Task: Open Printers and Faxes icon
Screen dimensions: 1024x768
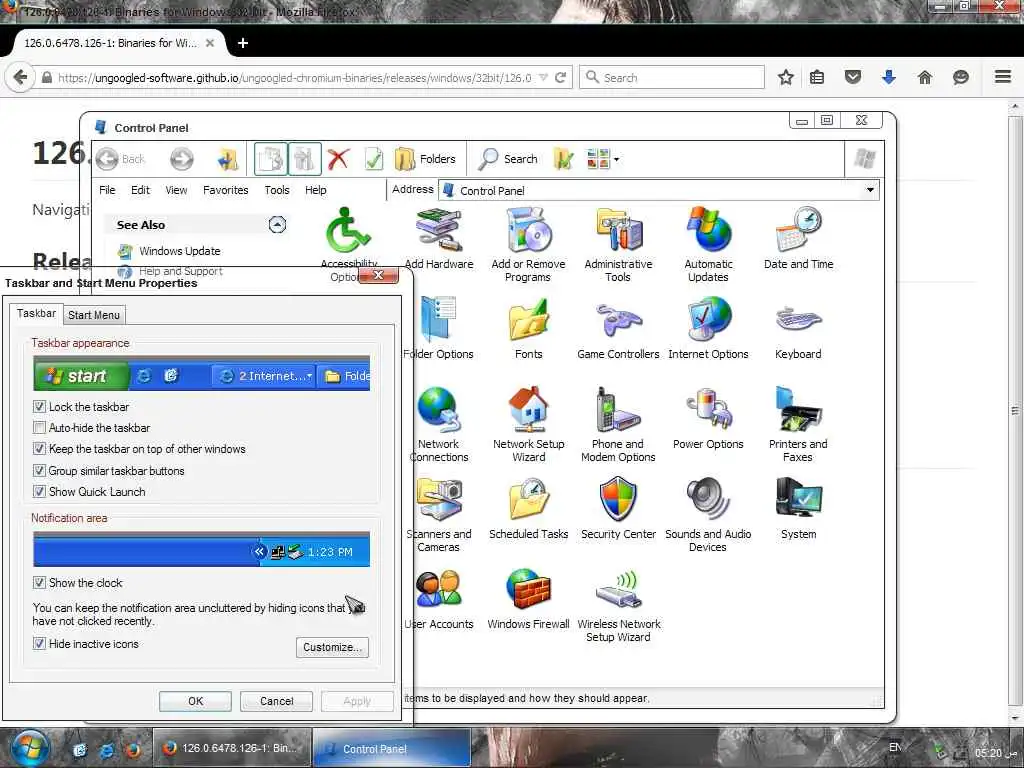Action: coord(798,424)
